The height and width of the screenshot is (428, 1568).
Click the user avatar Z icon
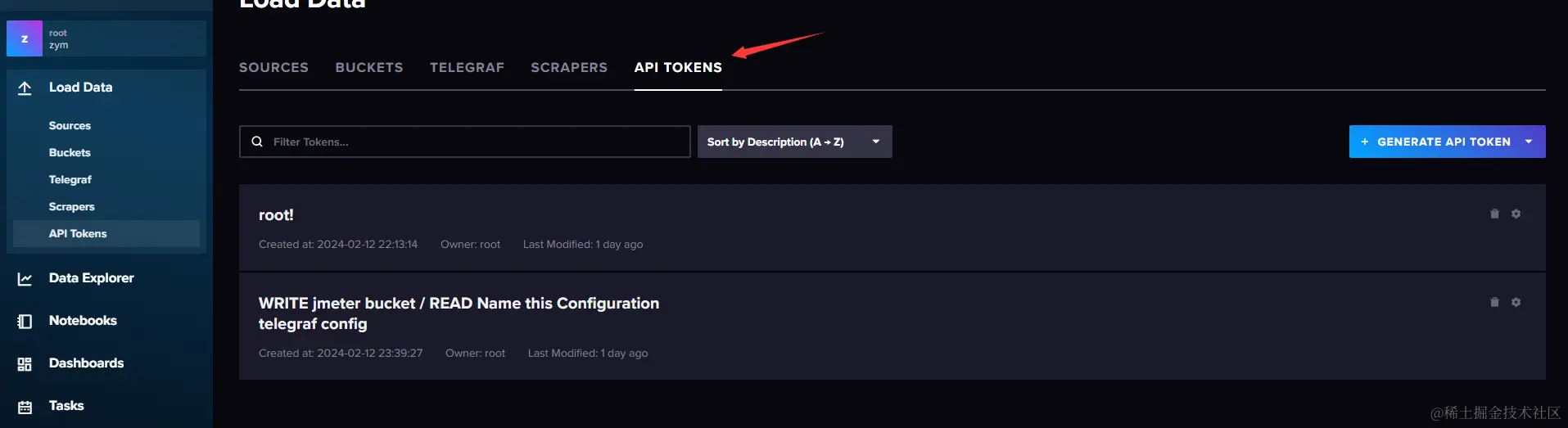(25, 38)
